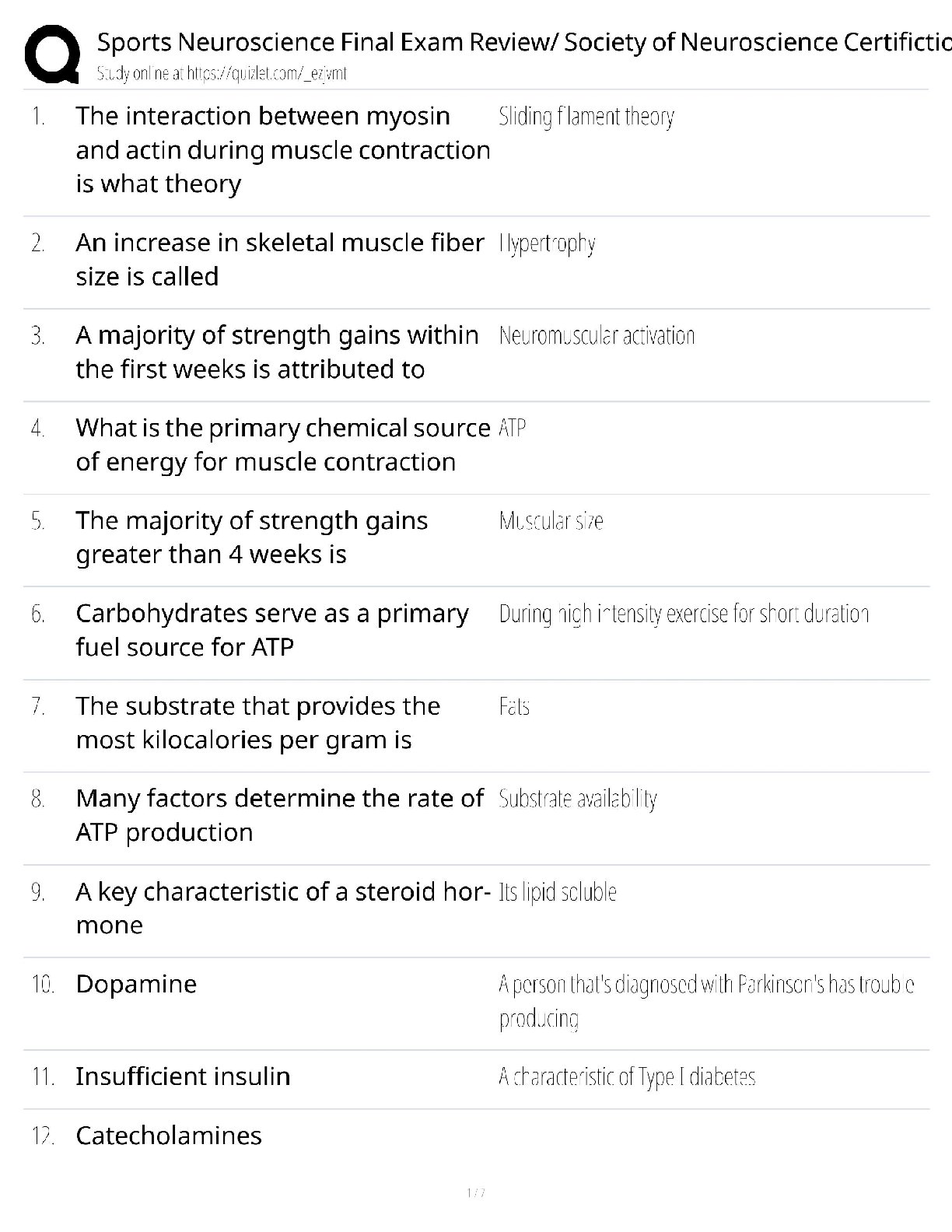Open the quizlet.com study link
952x1232 pixels.
221,74
